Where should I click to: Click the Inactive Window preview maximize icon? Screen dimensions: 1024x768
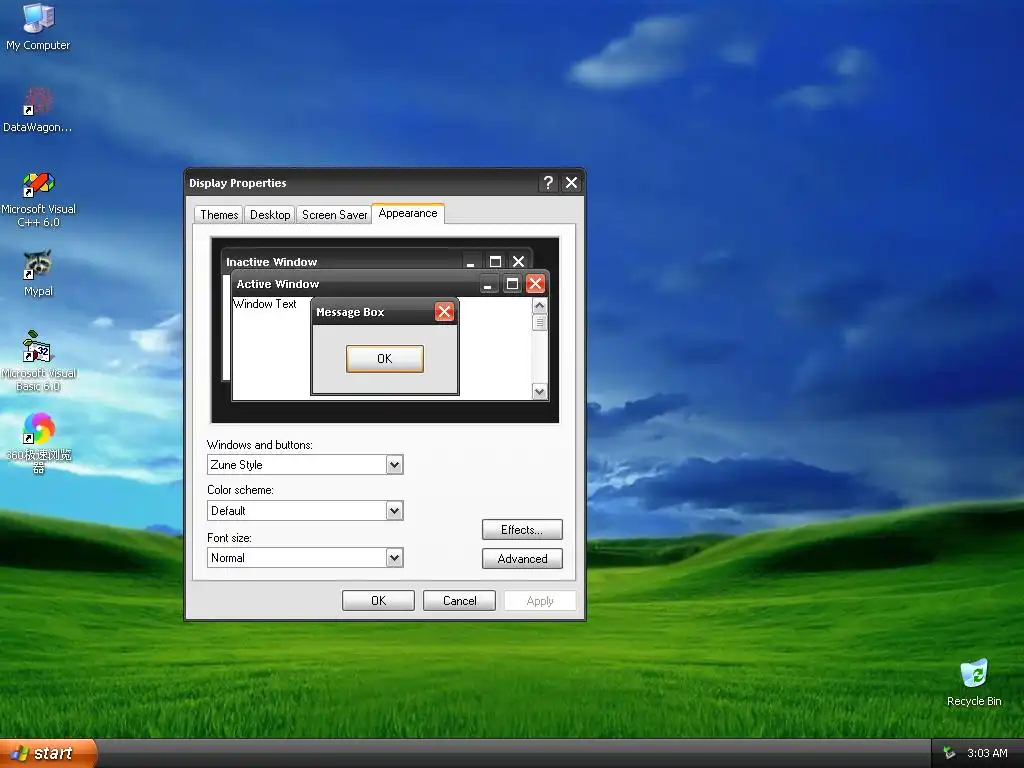(x=495, y=261)
